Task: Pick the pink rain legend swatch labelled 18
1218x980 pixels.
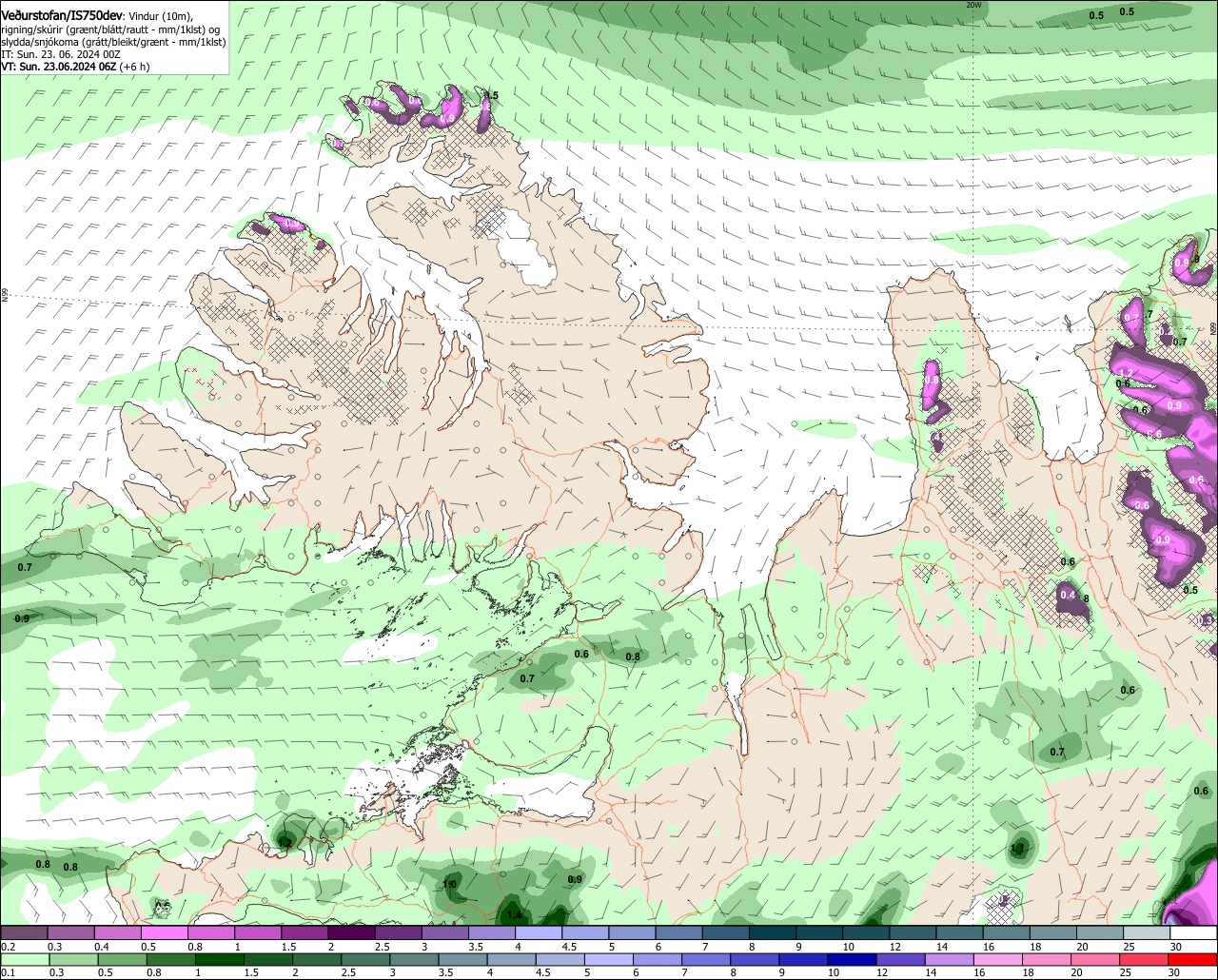Action: tap(1045, 960)
